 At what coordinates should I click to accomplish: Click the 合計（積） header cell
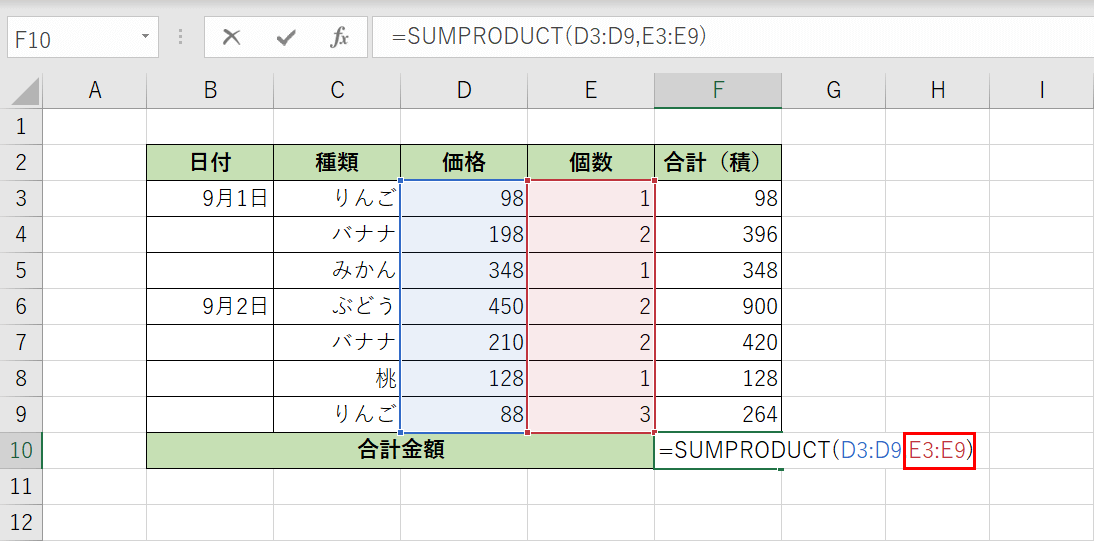[718, 163]
